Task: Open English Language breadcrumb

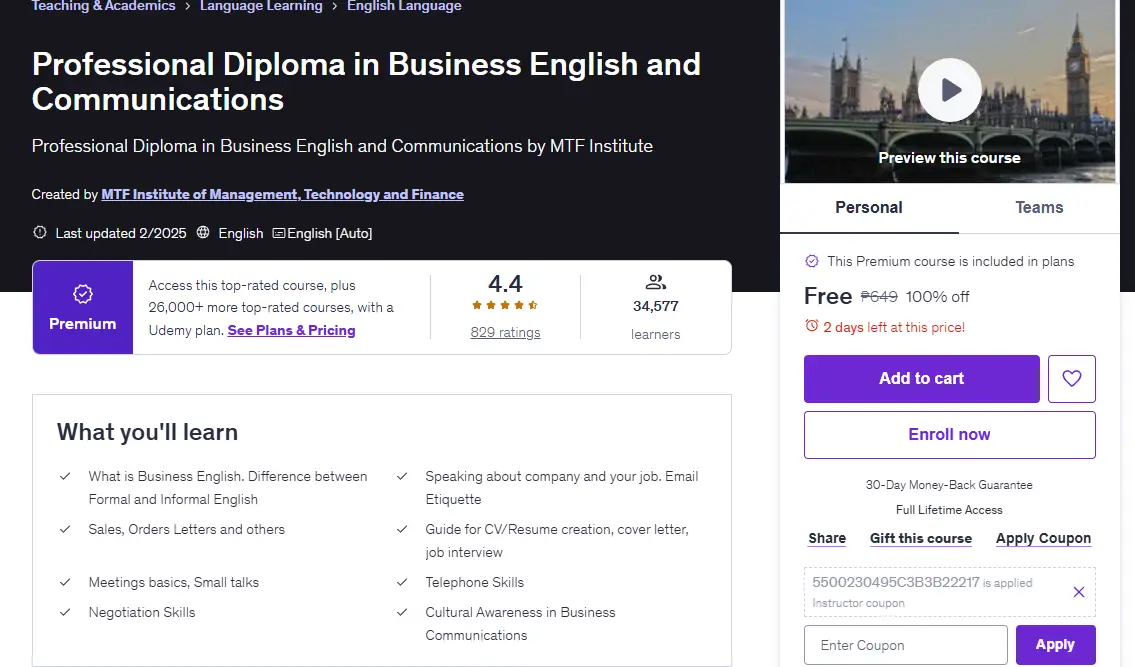Action: click(404, 6)
